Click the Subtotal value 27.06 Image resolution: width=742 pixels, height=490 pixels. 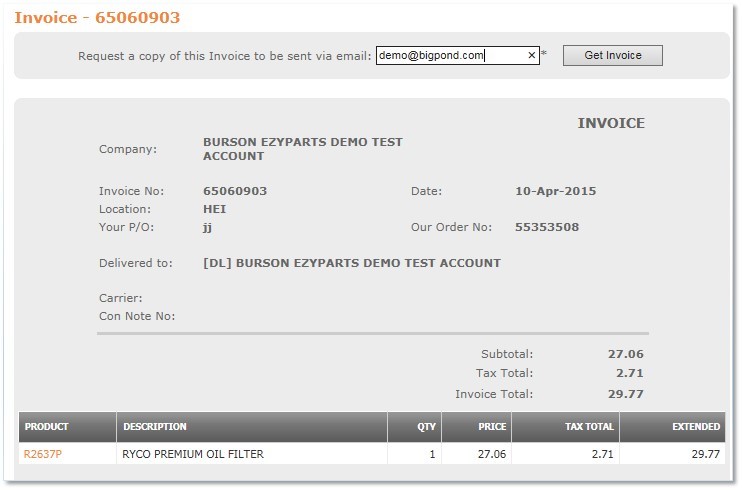(626, 354)
